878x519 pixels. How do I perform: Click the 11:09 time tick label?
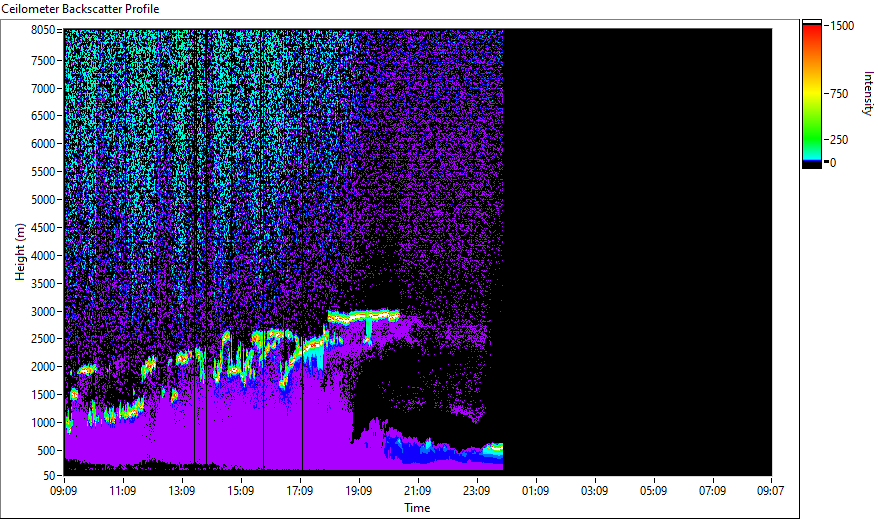point(123,491)
